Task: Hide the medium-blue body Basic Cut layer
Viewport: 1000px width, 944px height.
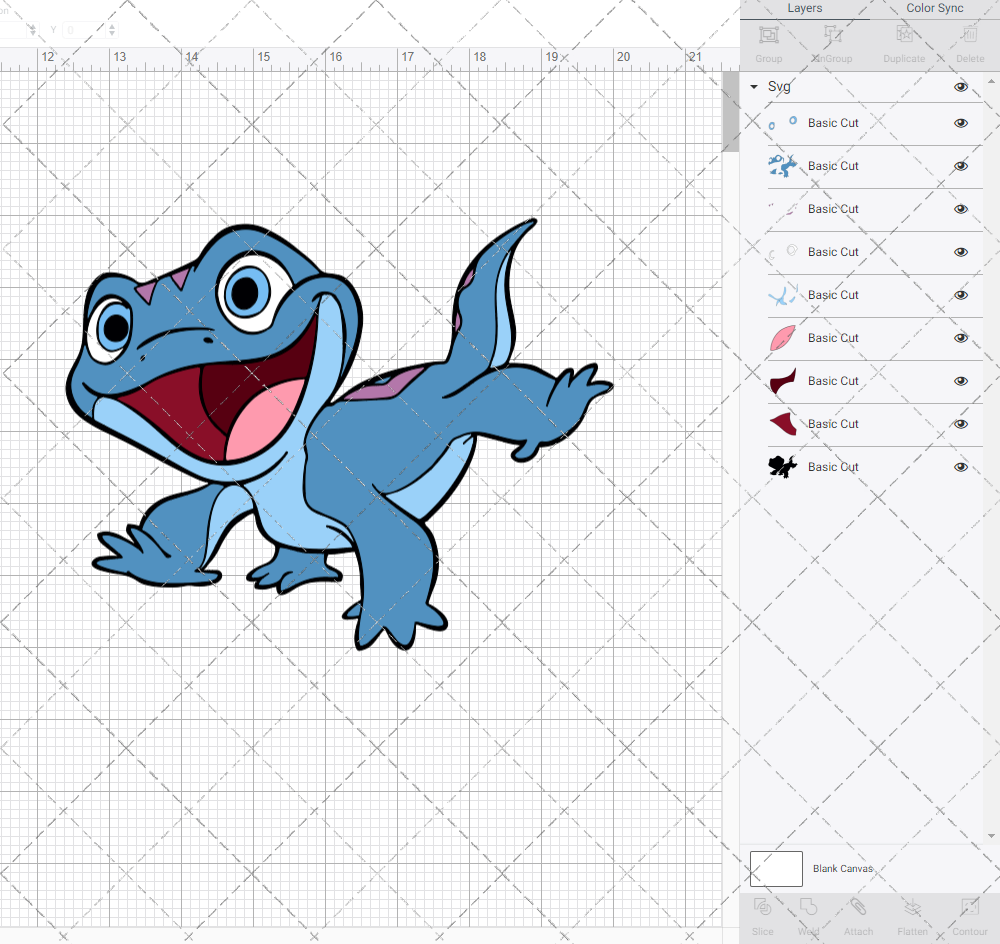Action: (x=960, y=166)
